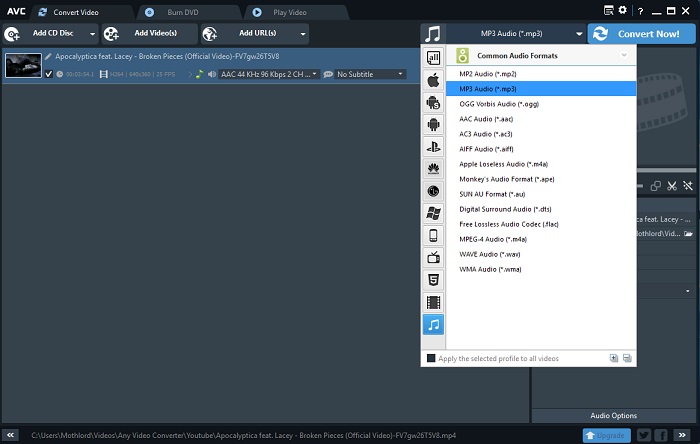Open the Add CD Disc dropdown arrow
700x444 pixels.
[92, 34]
